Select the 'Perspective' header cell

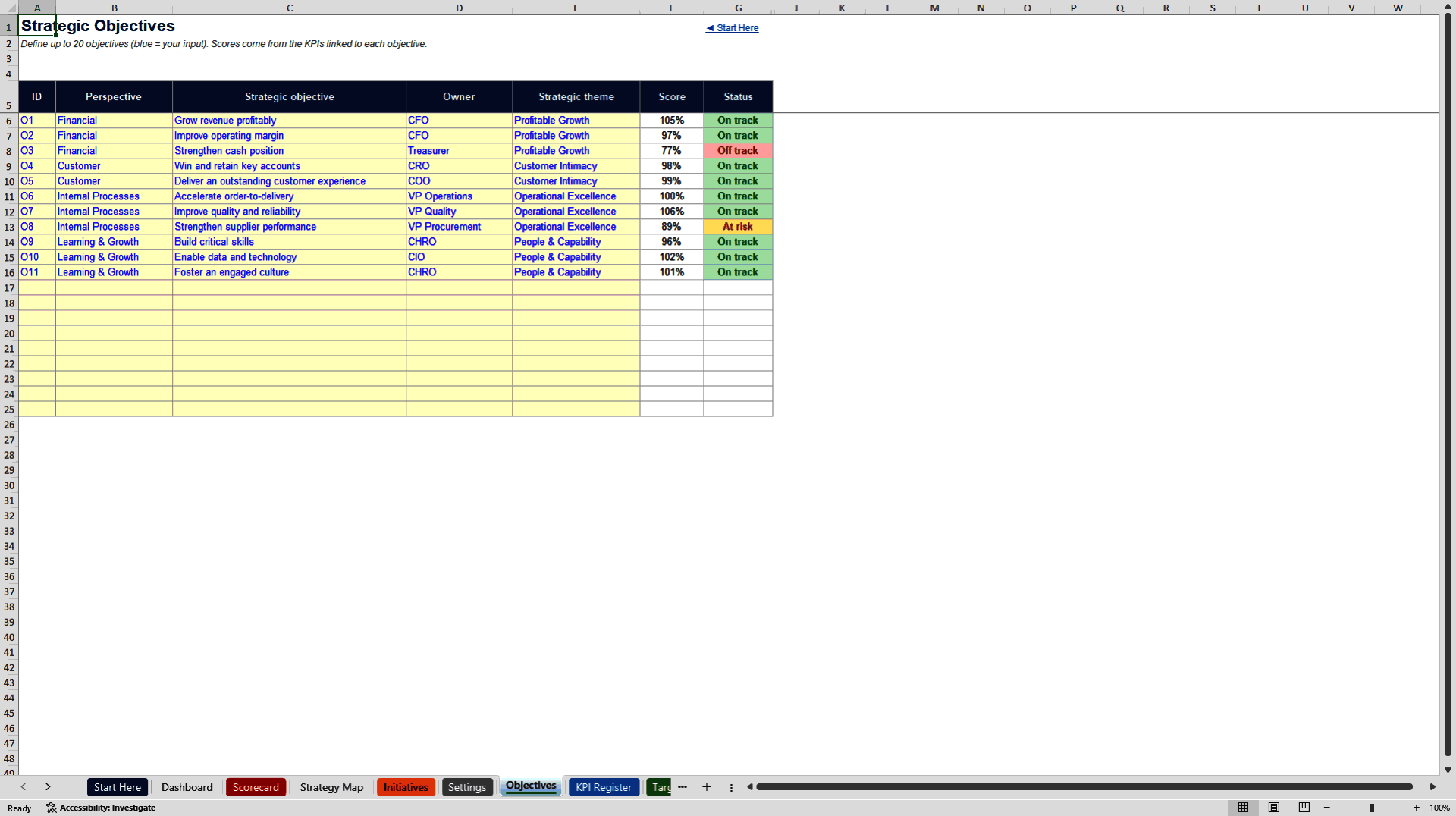click(114, 97)
